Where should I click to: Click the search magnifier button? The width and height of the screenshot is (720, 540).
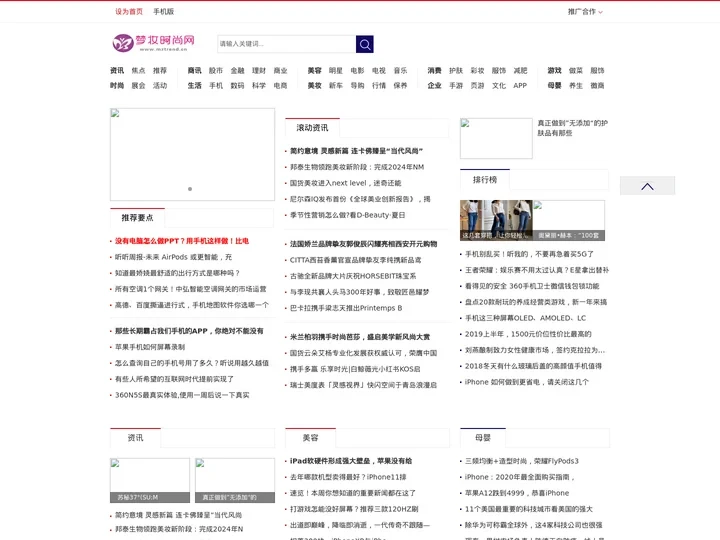pos(365,44)
